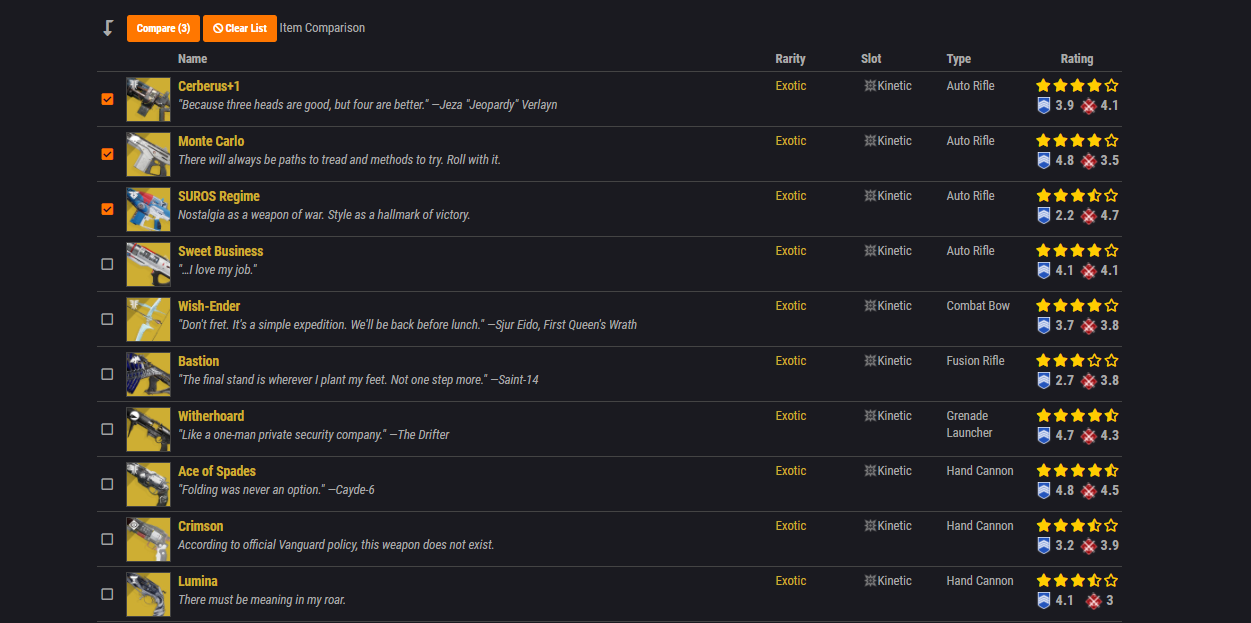Sort by the Name column header
Screen dimensions: 1251x623
(193, 59)
